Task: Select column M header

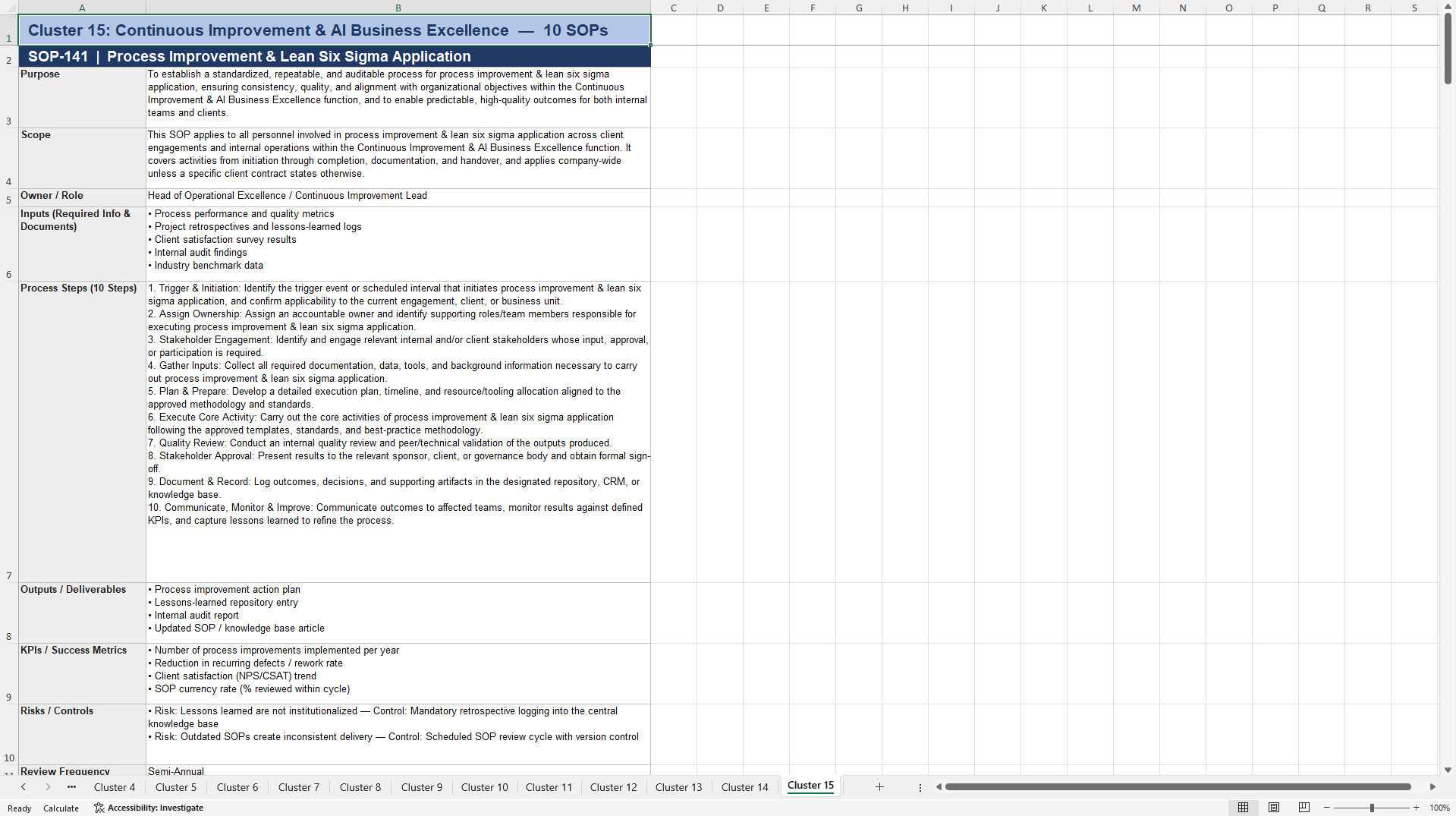Action: (1137, 8)
